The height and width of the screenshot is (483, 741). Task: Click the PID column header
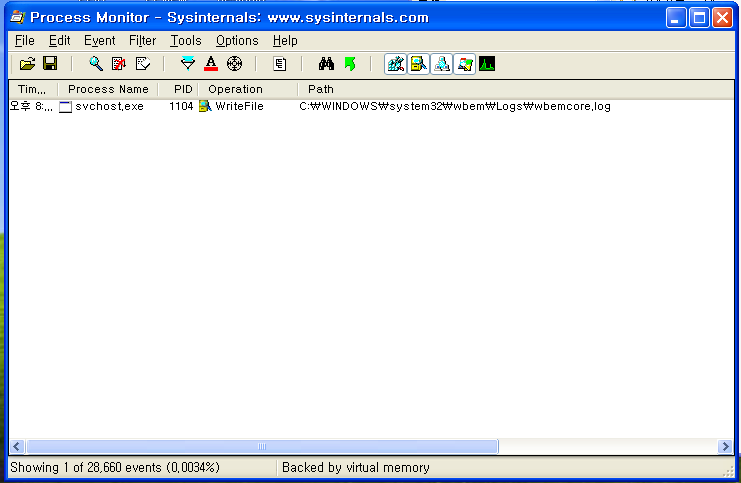pos(178,89)
